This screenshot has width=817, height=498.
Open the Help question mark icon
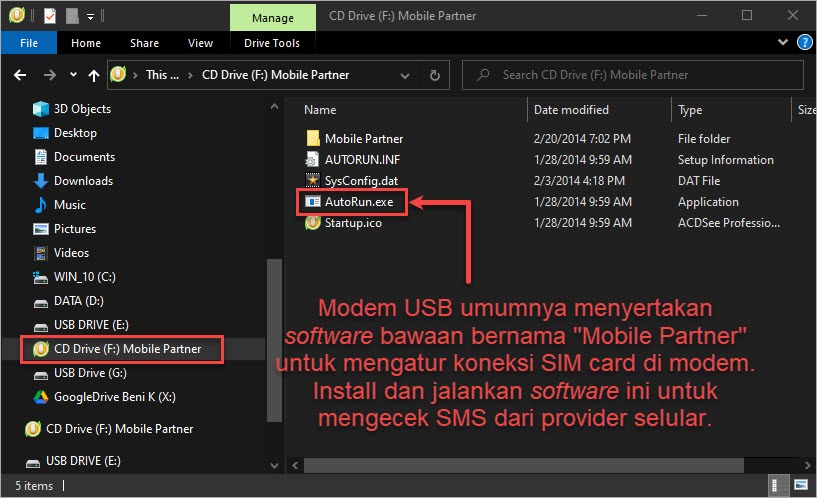(x=804, y=42)
